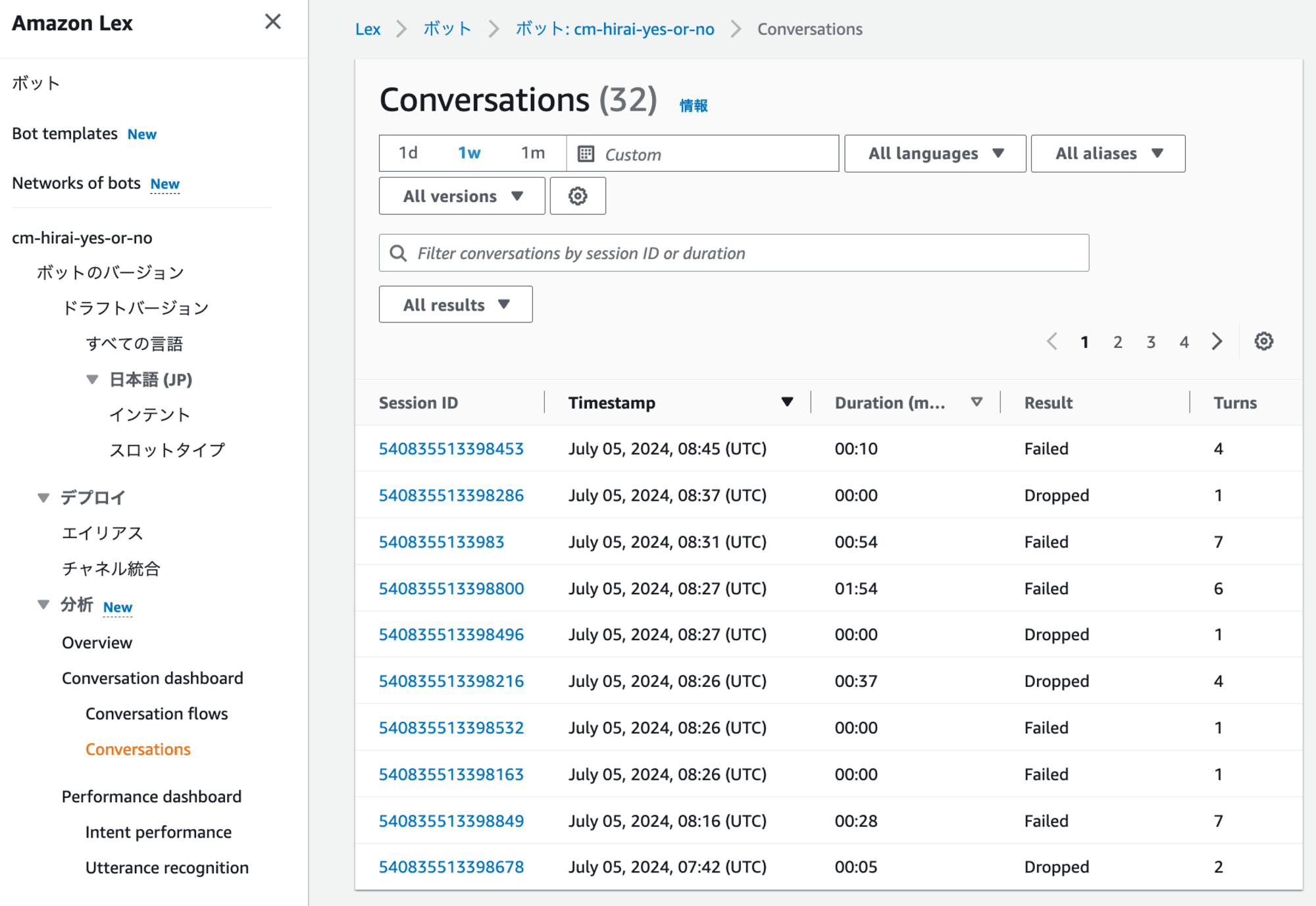
Task: Open the All aliases dropdown
Action: [x=1108, y=153]
